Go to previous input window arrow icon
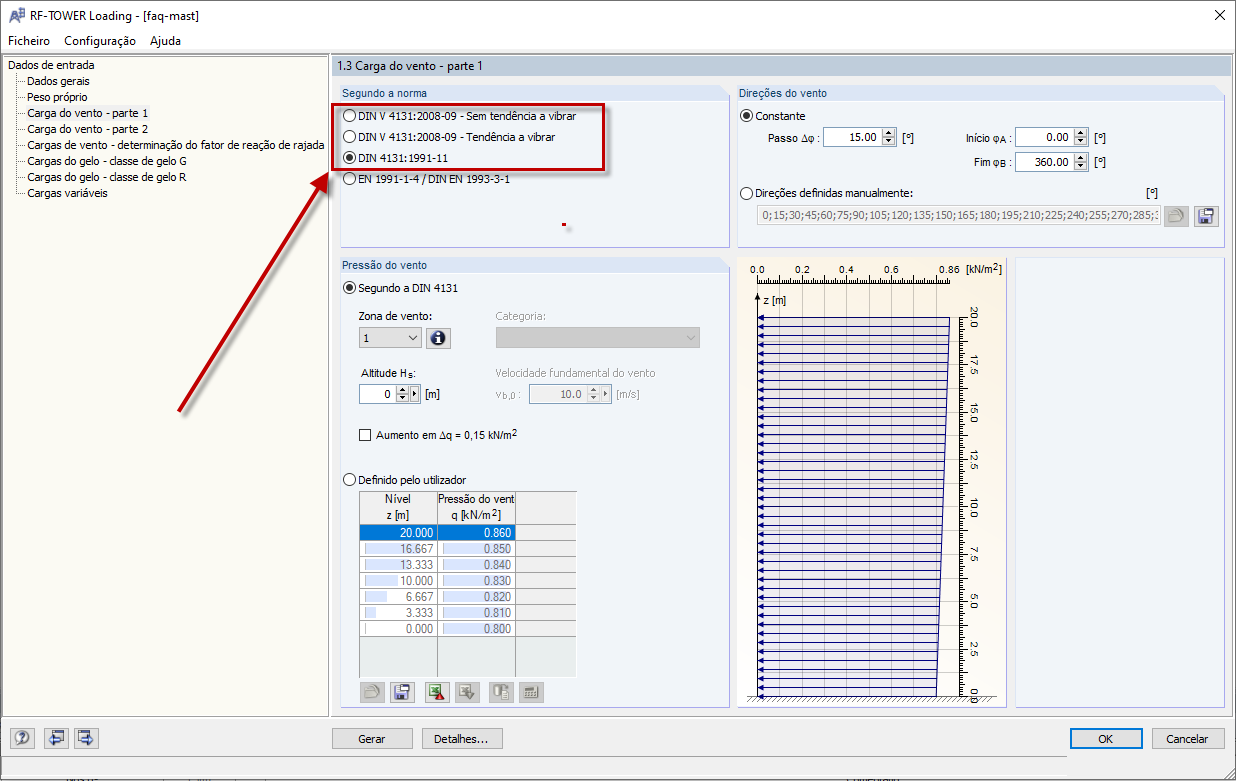The height and width of the screenshot is (781, 1236). [56, 739]
